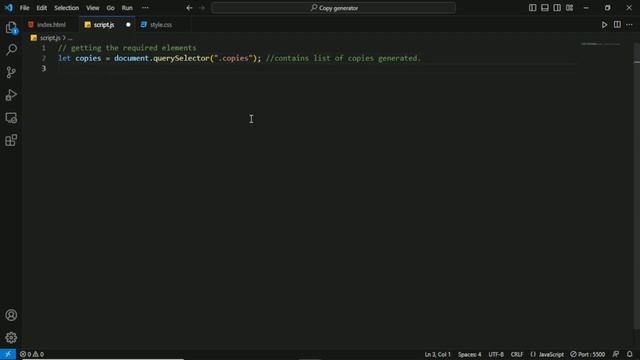Go forward with the right arrow
This screenshot has height=360, width=640.
tap(202, 8)
